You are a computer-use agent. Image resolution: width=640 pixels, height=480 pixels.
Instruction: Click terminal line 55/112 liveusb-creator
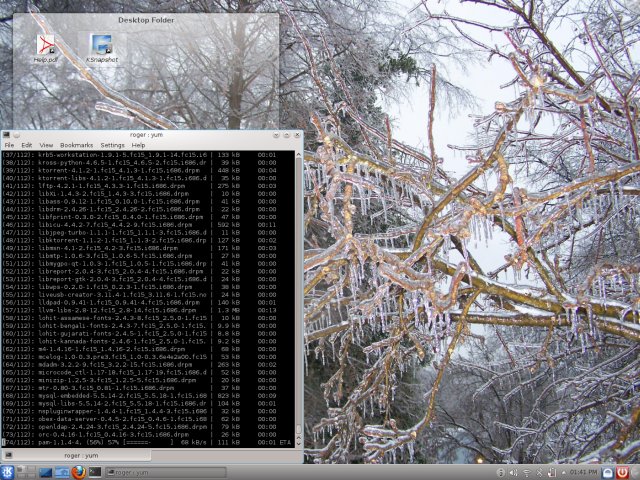(139, 294)
